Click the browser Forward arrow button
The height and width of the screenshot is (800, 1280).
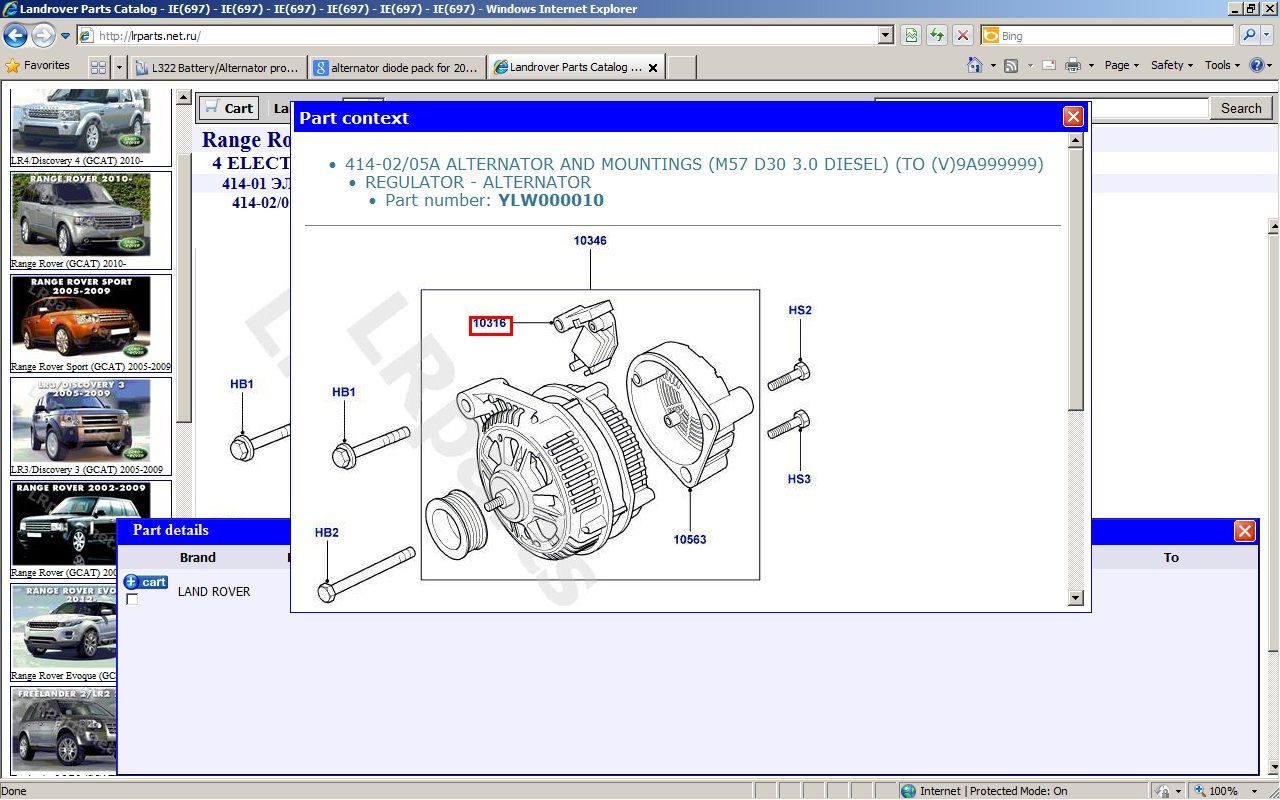[43, 36]
